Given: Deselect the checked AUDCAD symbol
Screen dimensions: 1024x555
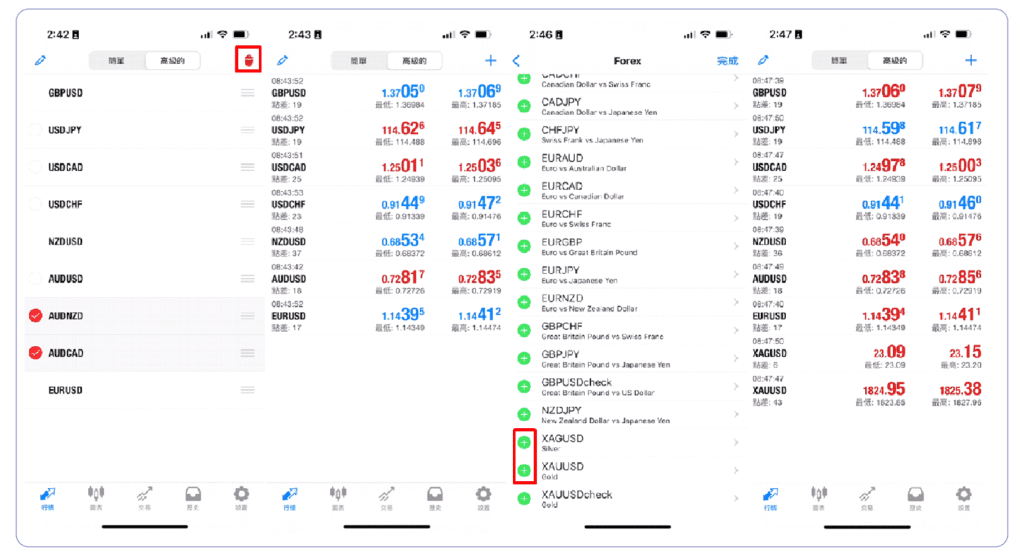Looking at the screenshot, I should pos(36,353).
